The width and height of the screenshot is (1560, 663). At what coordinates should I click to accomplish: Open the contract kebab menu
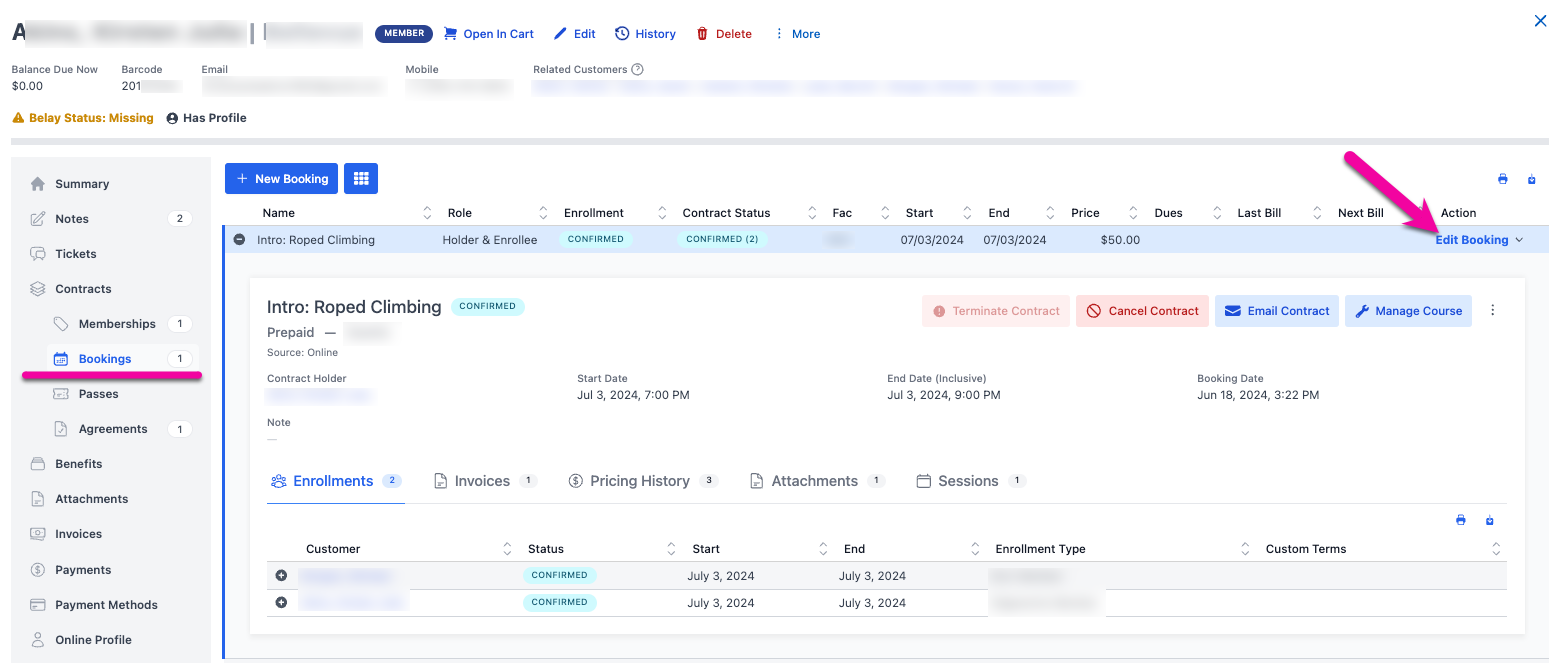click(x=1493, y=311)
